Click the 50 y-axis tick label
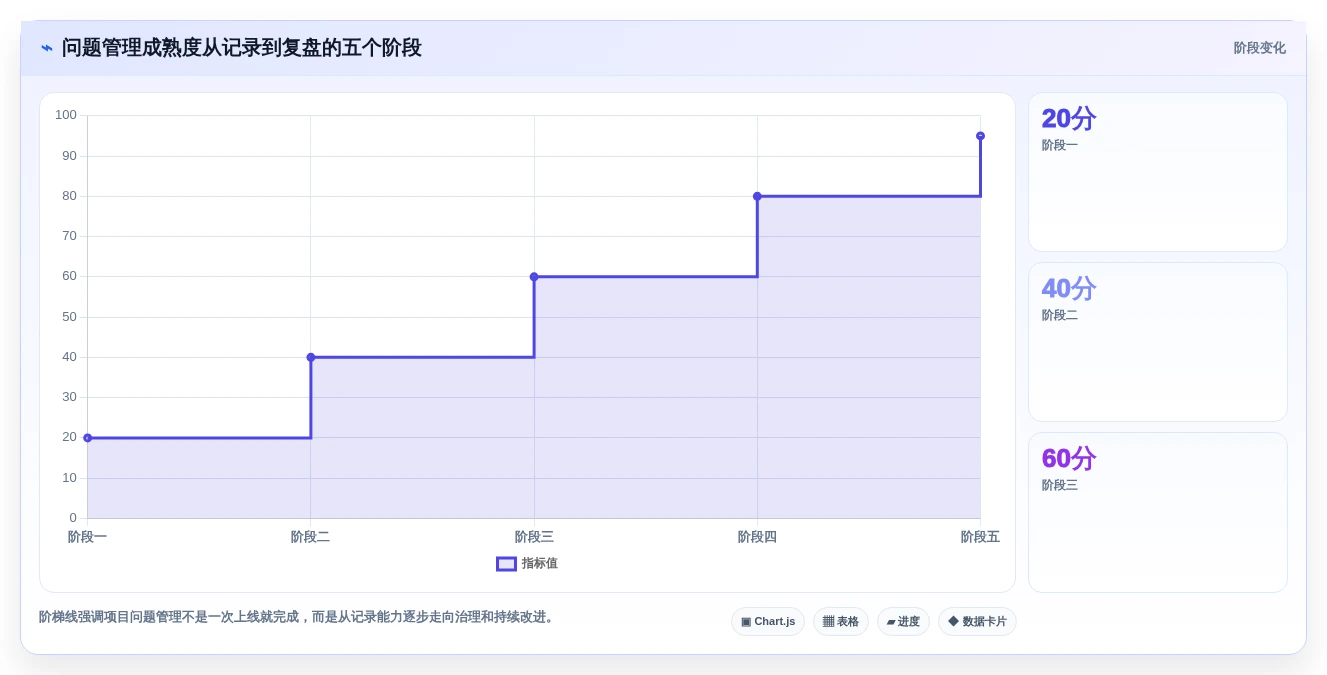1327x675 pixels. [69, 317]
